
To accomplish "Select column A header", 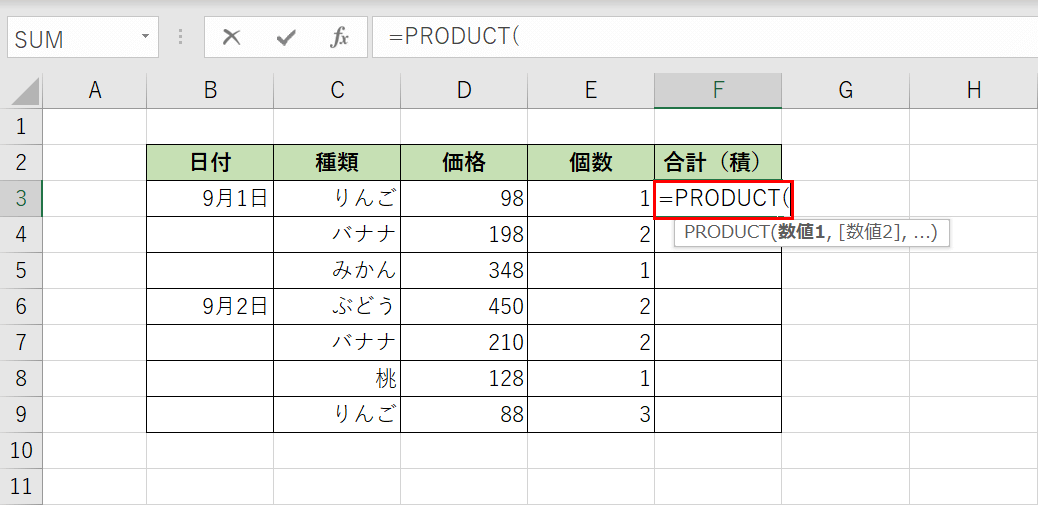I will [x=95, y=91].
